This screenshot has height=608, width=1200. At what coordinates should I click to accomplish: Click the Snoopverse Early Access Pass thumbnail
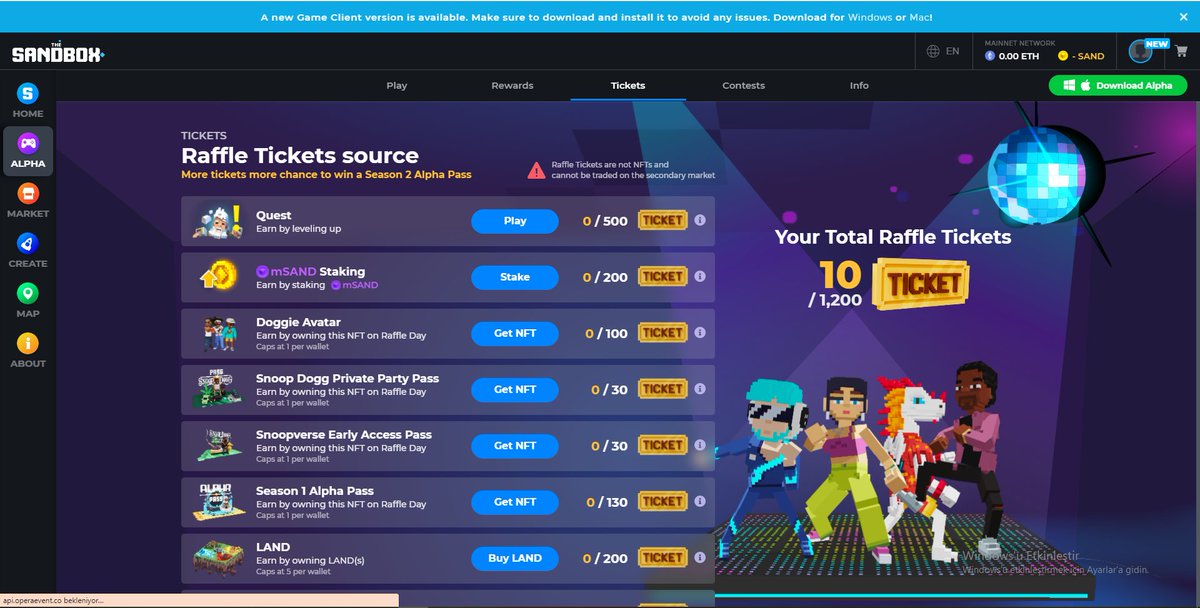(x=218, y=446)
